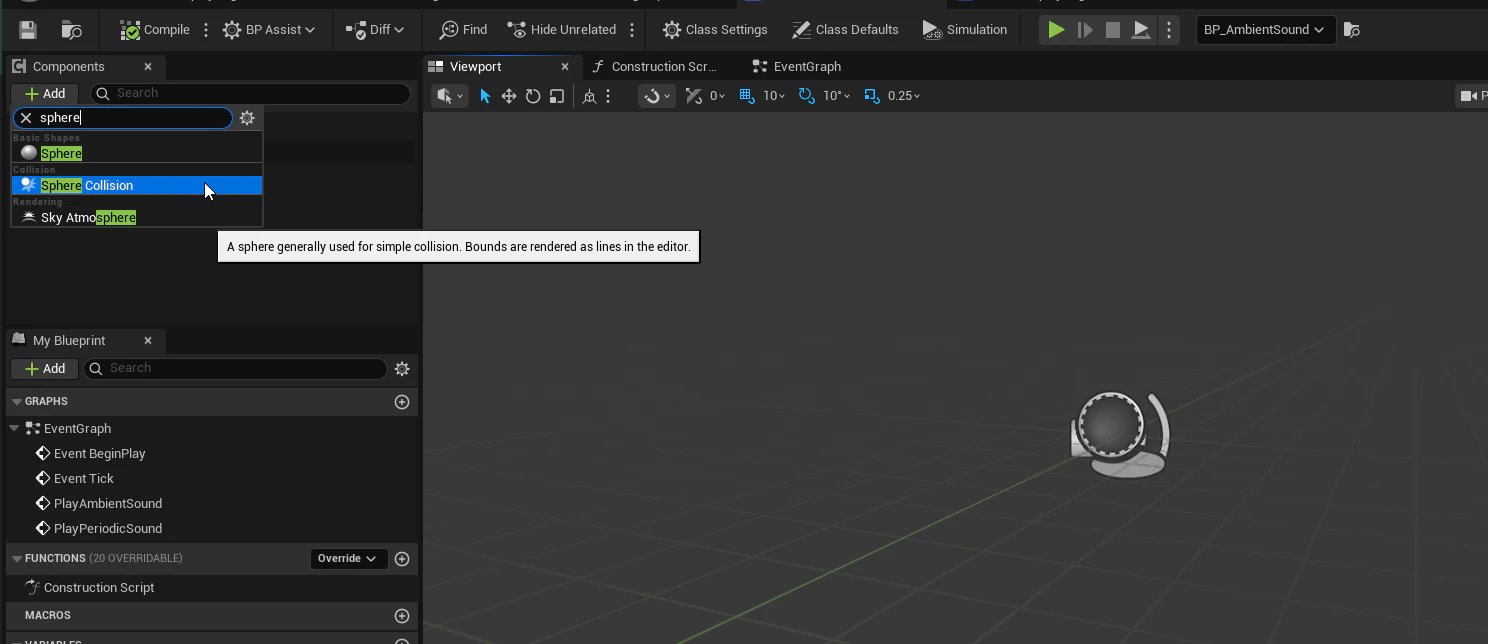This screenshot has width=1488, height=644.
Task: Close the Viewport tab
Action: click(564, 66)
